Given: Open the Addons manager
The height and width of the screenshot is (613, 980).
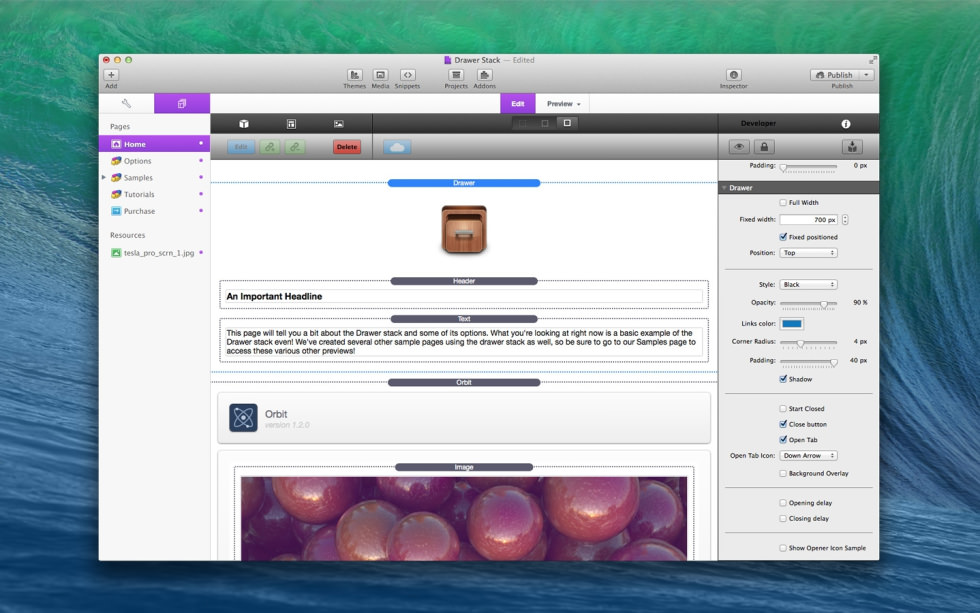Looking at the screenshot, I should [484, 75].
